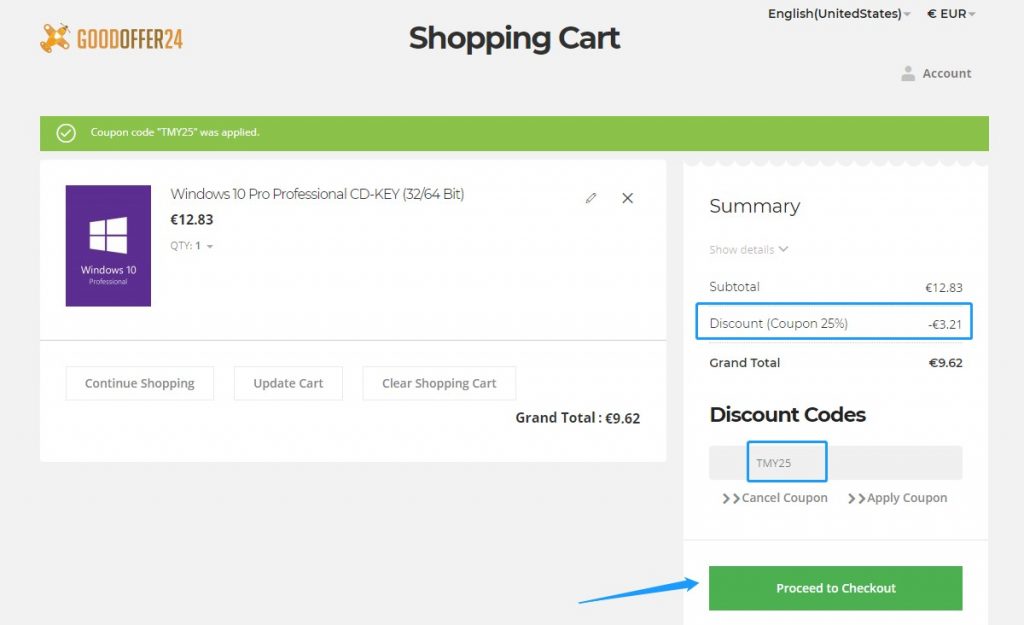Click the Apply Coupon link
This screenshot has width=1024, height=625.
[898, 498]
